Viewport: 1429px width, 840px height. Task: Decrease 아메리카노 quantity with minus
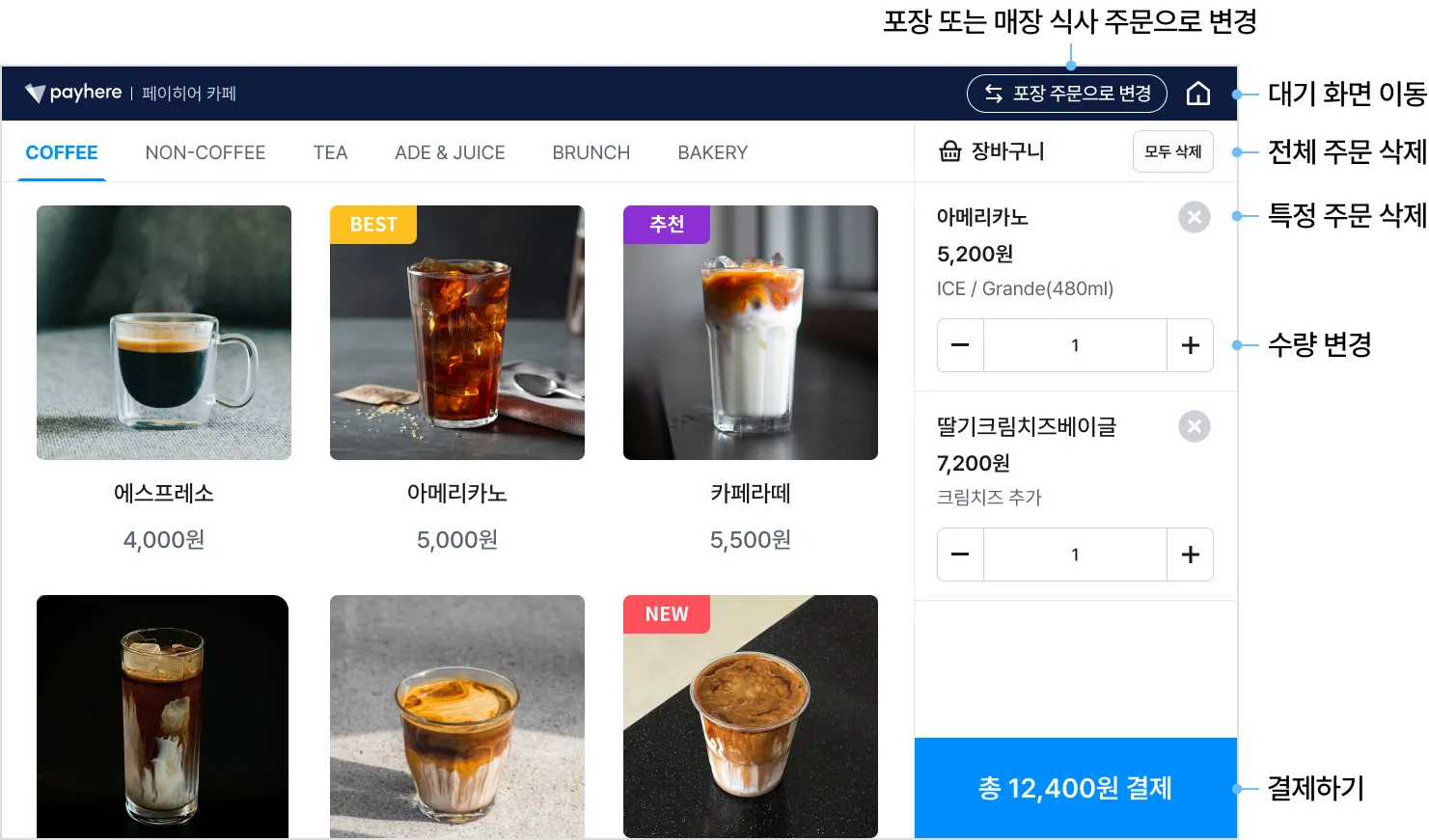click(960, 345)
